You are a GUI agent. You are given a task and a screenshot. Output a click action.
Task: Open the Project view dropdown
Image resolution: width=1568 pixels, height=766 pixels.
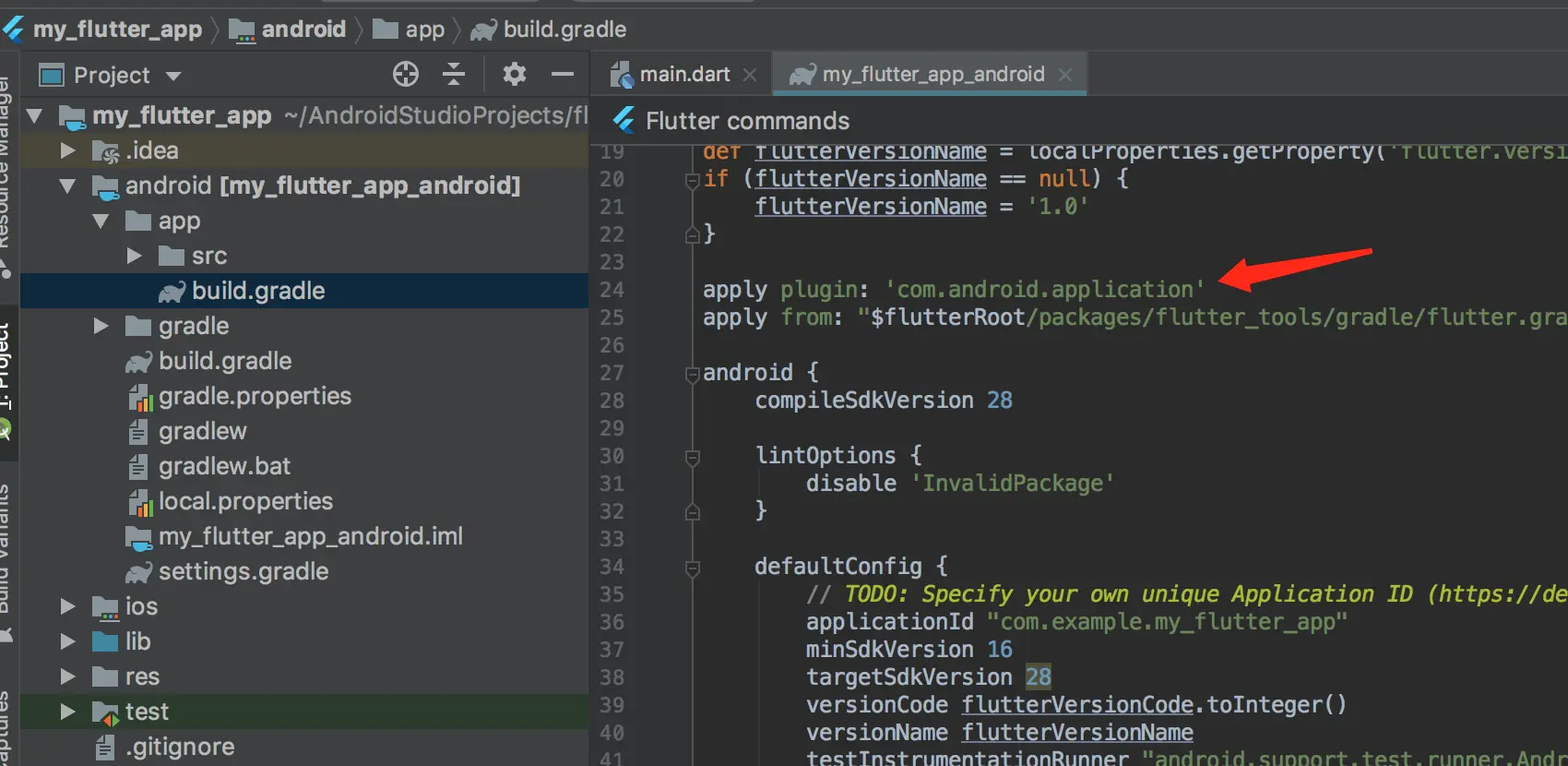(173, 76)
